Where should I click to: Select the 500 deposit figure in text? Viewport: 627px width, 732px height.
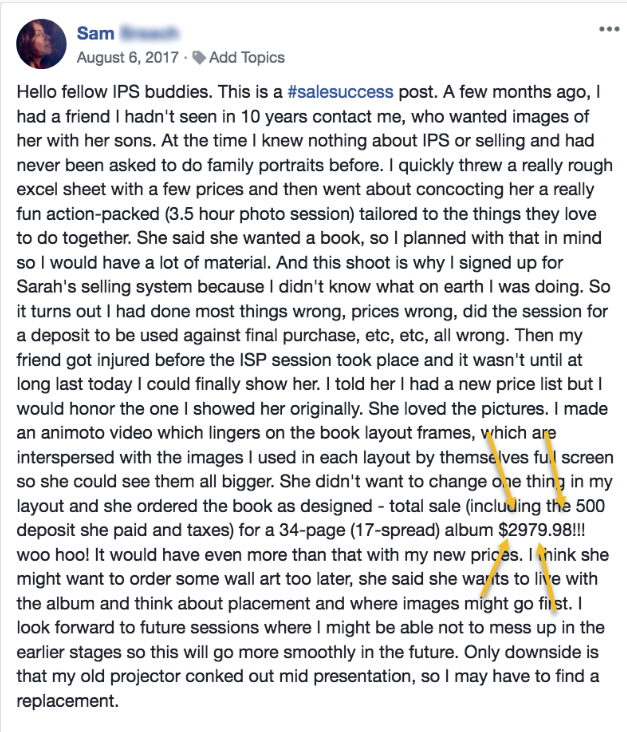point(590,506)
